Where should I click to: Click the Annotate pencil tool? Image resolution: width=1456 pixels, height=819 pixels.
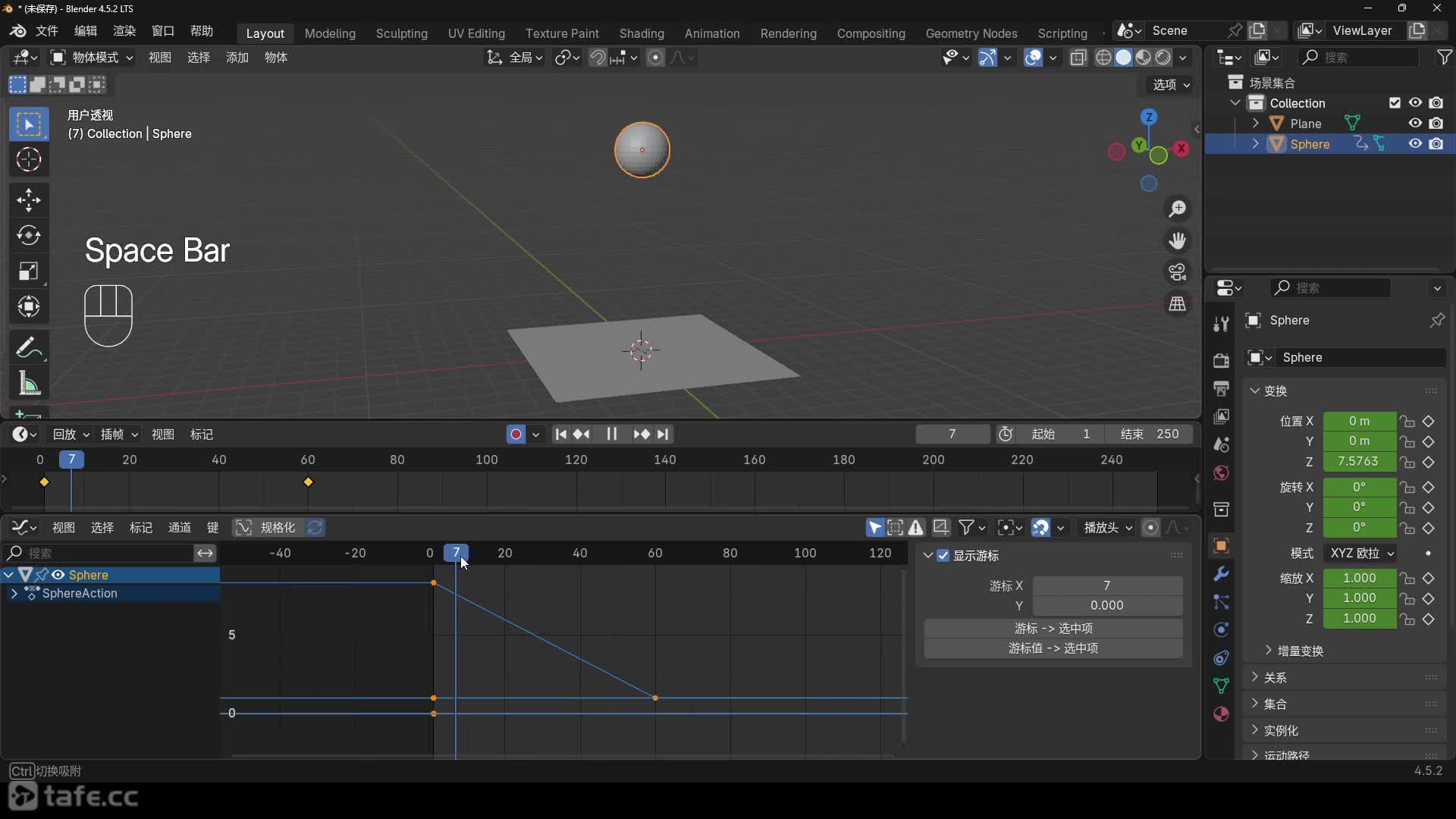point(29,347)
